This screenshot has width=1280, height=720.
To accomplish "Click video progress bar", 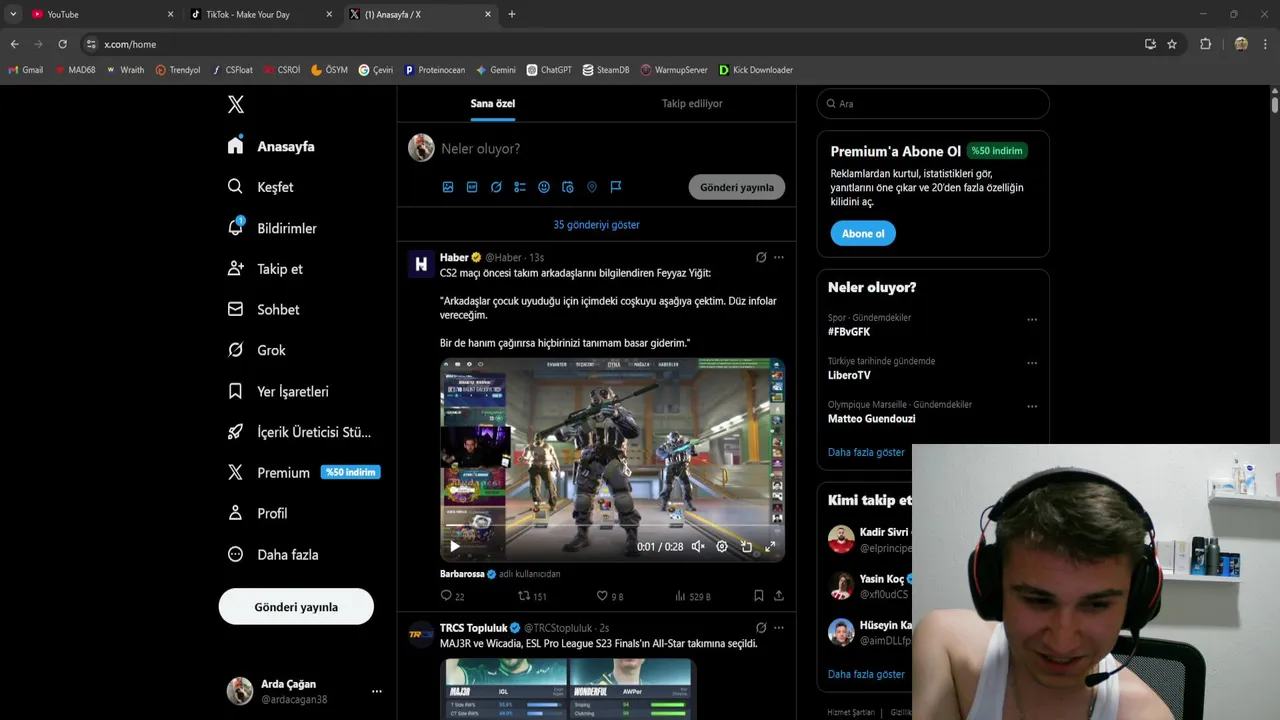I will (x=612, y=527).
